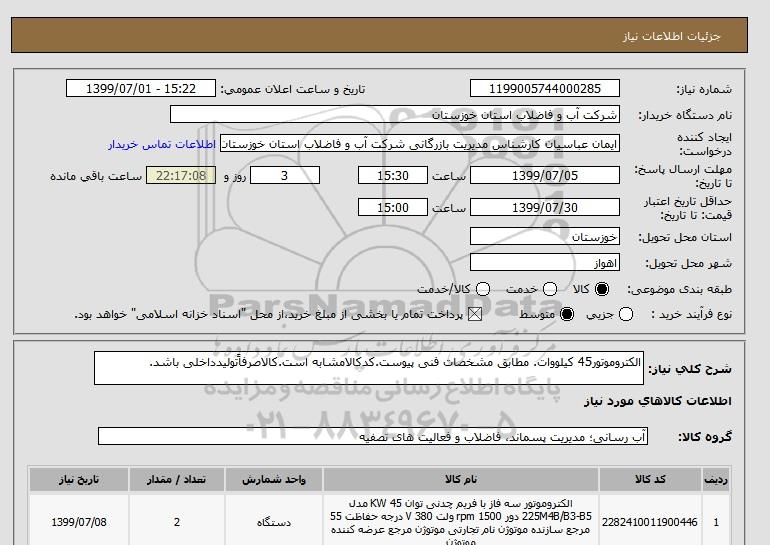Image resolution: width=770 pixels, height=545 pixels.
Task: Click the goods group field آب رسانی
Action: (x=373, y=436)
